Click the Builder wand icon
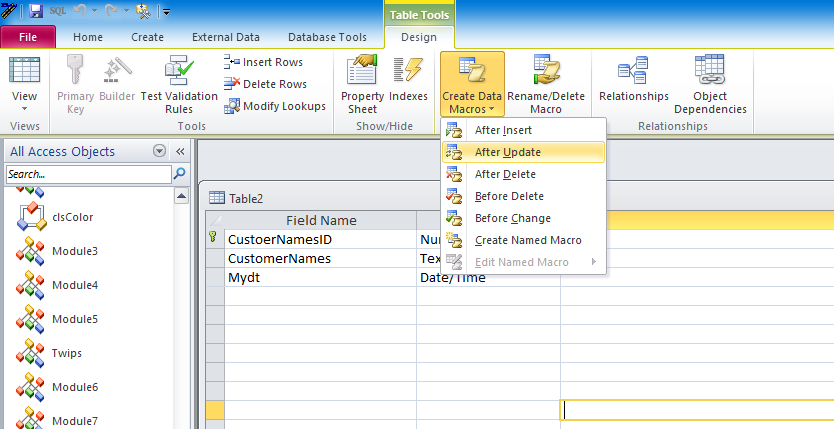This screenshot has height=429, width=834. (x=117, y=70)
